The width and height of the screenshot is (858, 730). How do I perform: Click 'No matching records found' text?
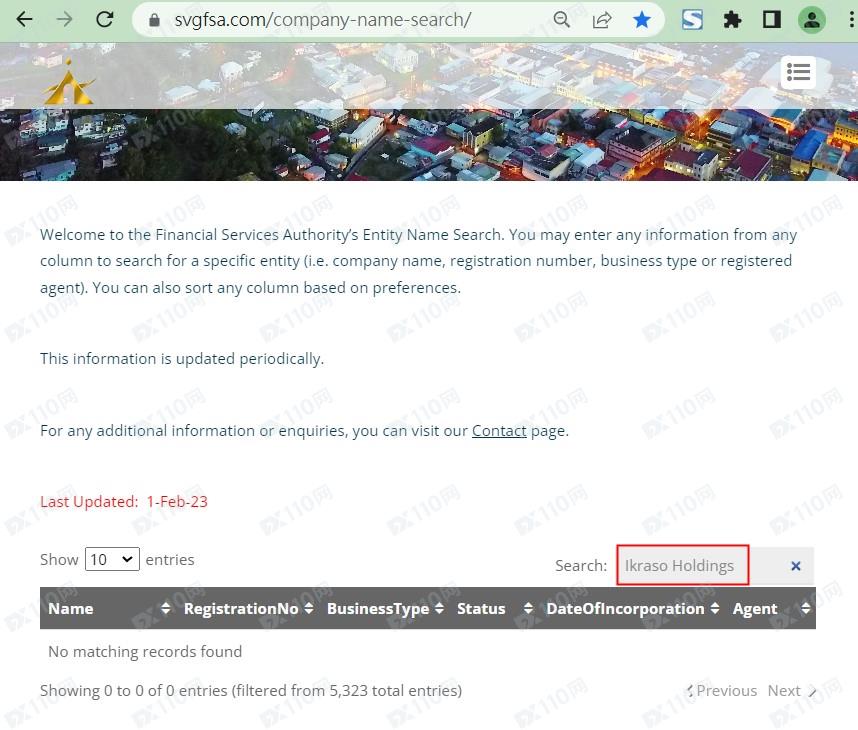[x=145, y=652]
